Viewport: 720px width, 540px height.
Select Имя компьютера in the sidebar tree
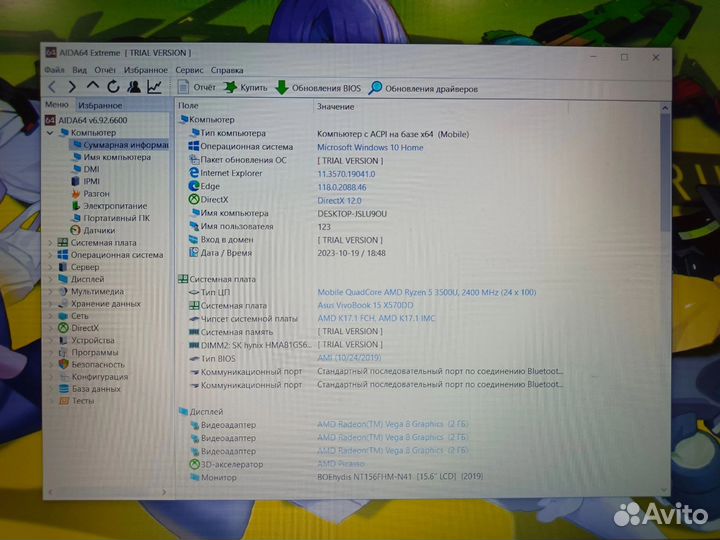pyautogui.click(x=112, y=157)
